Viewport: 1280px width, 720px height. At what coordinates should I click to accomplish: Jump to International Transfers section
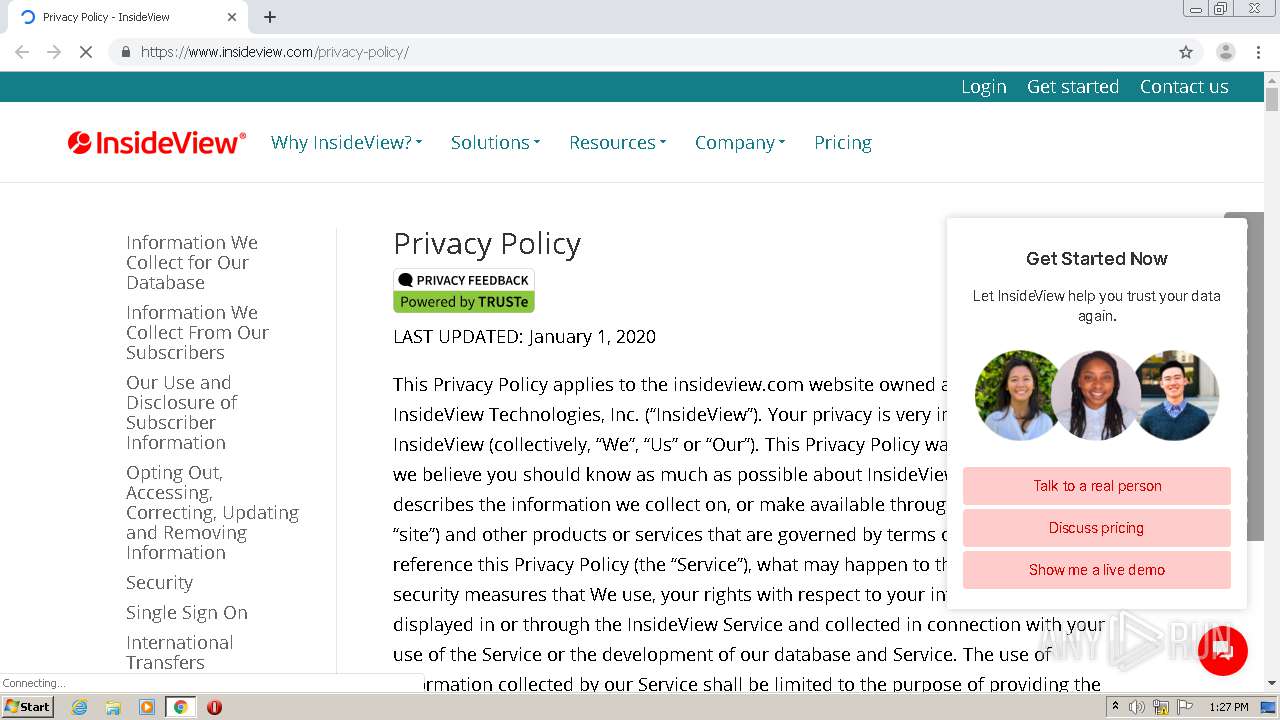tap(180, 653)
